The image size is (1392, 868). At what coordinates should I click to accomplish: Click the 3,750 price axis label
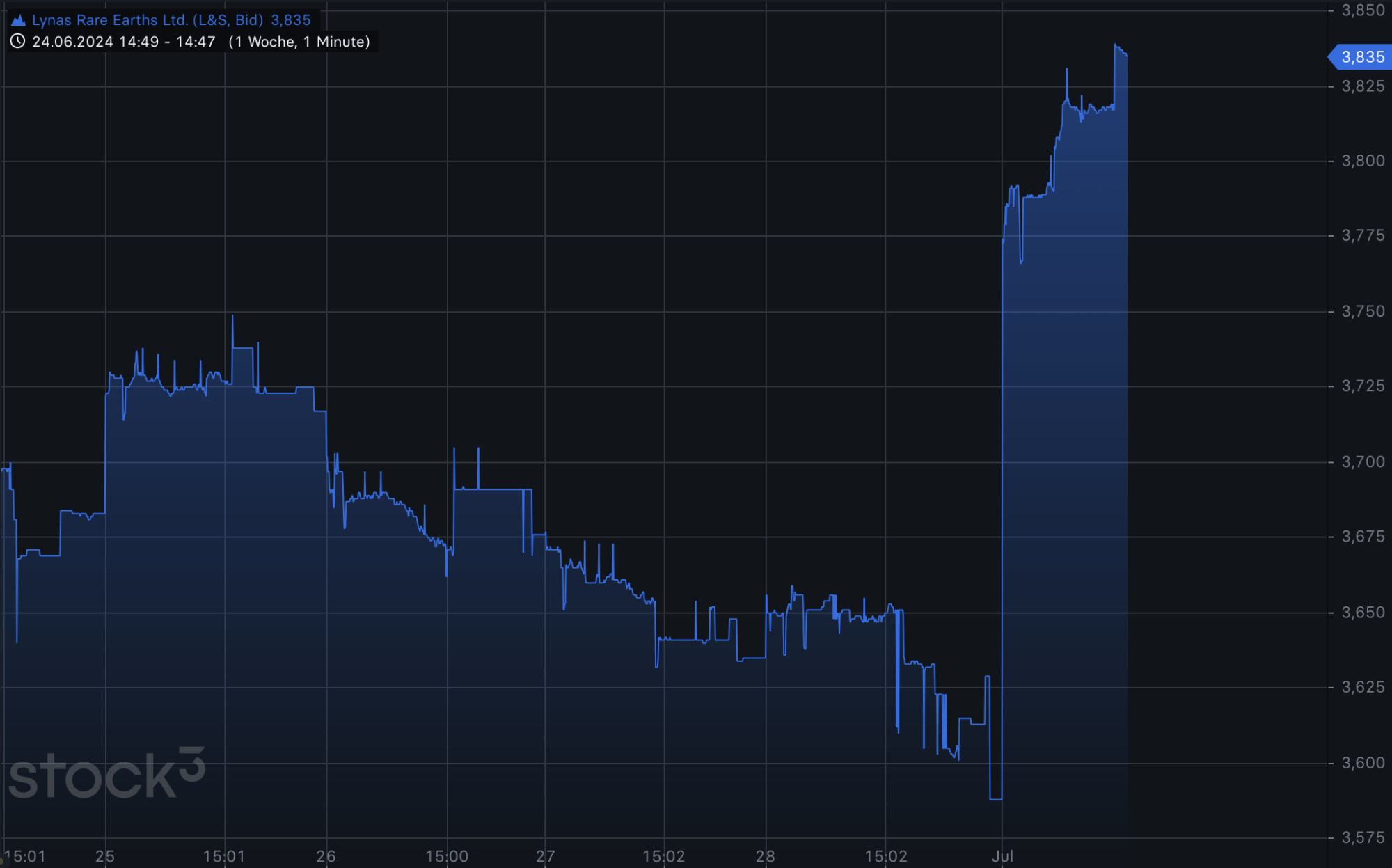point(1363,311)
